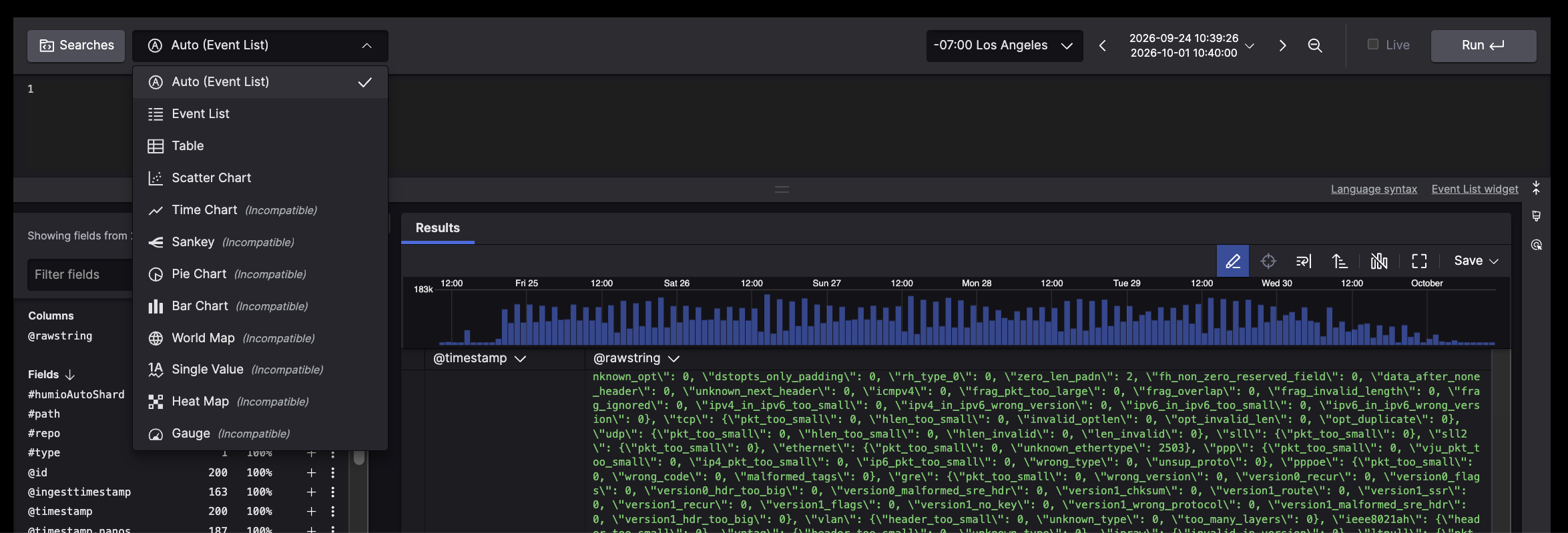Select the Time Chart option
Image resolution: width=1568 pixels, height=533 pixels.
[x=260, y=210]
